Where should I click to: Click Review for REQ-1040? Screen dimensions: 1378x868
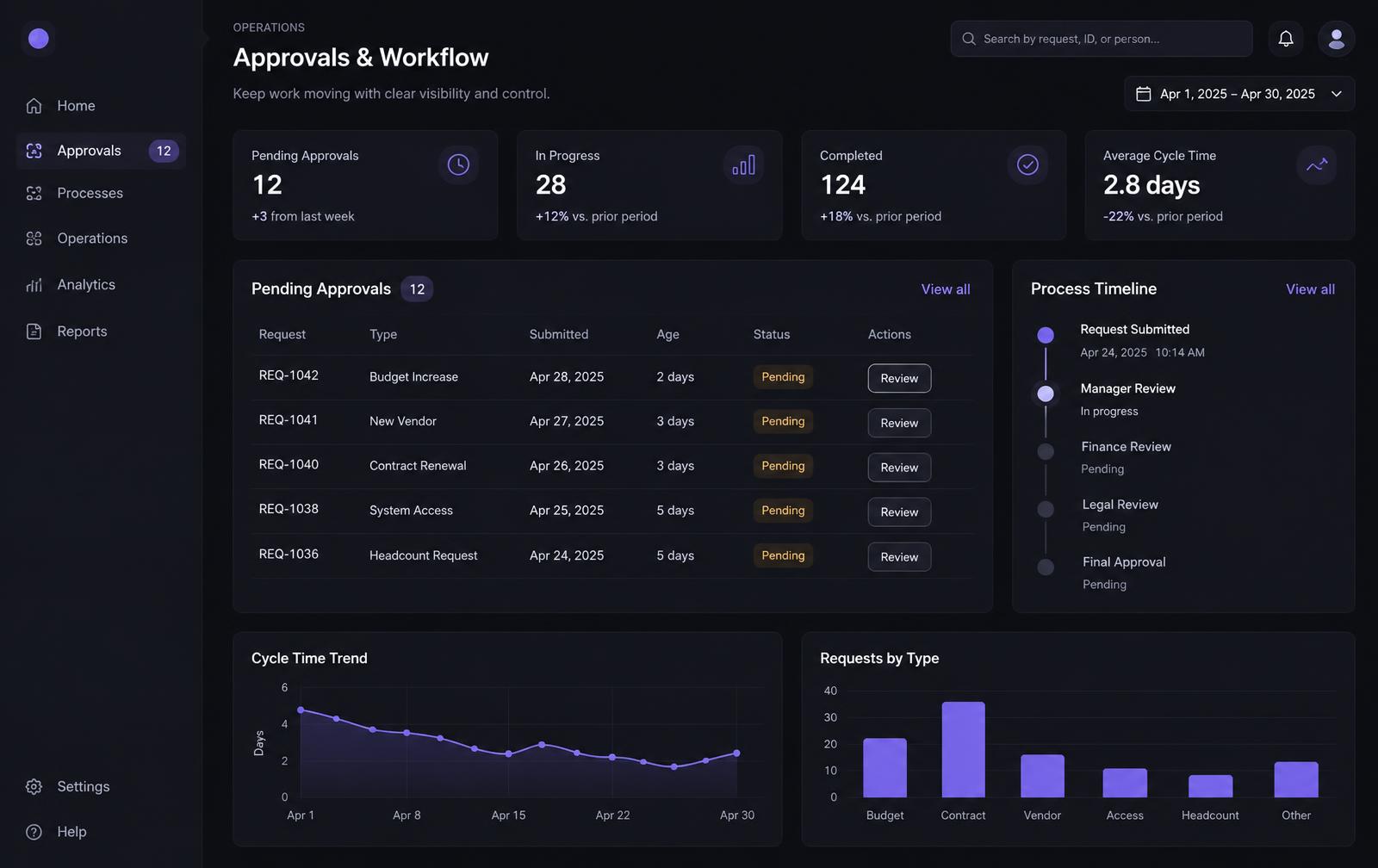(899, 468)
